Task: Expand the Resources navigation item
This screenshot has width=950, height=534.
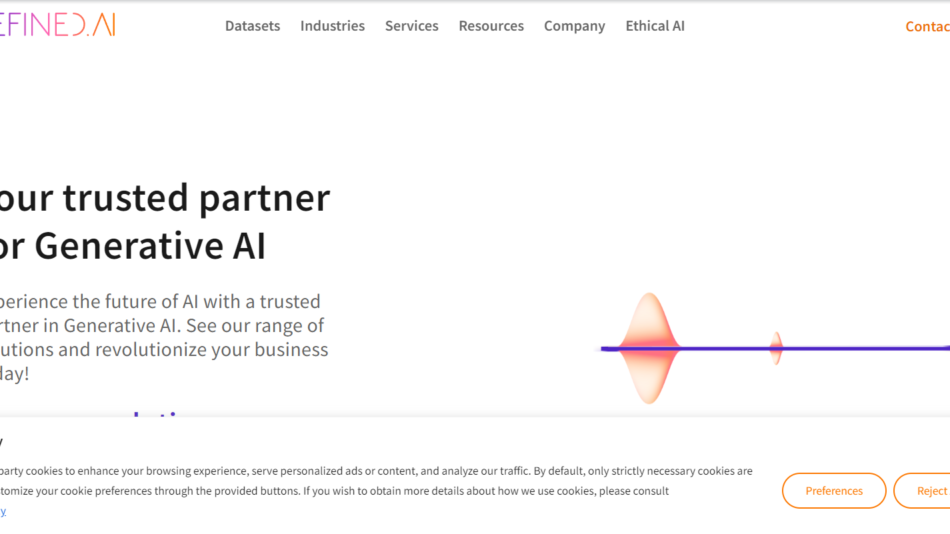Action: [x=491, y=26]
